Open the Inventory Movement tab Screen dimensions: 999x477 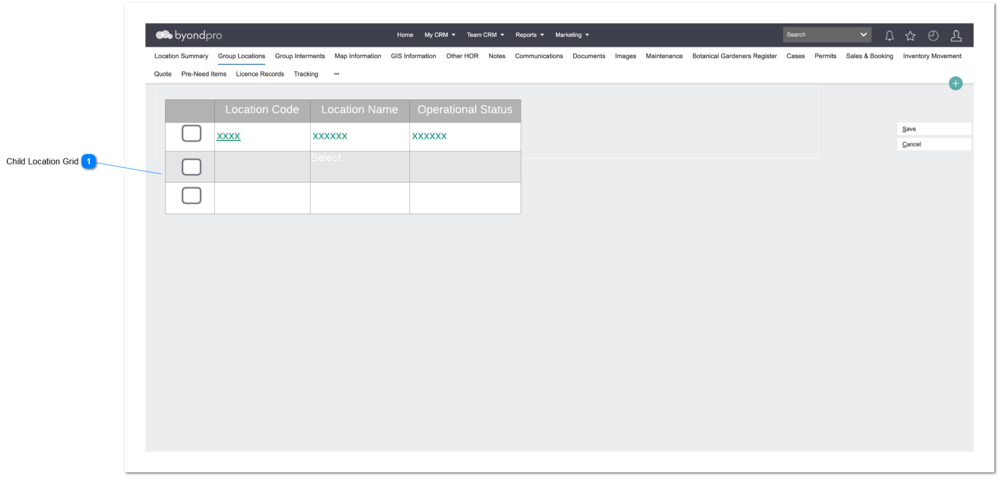coord(931,56)
